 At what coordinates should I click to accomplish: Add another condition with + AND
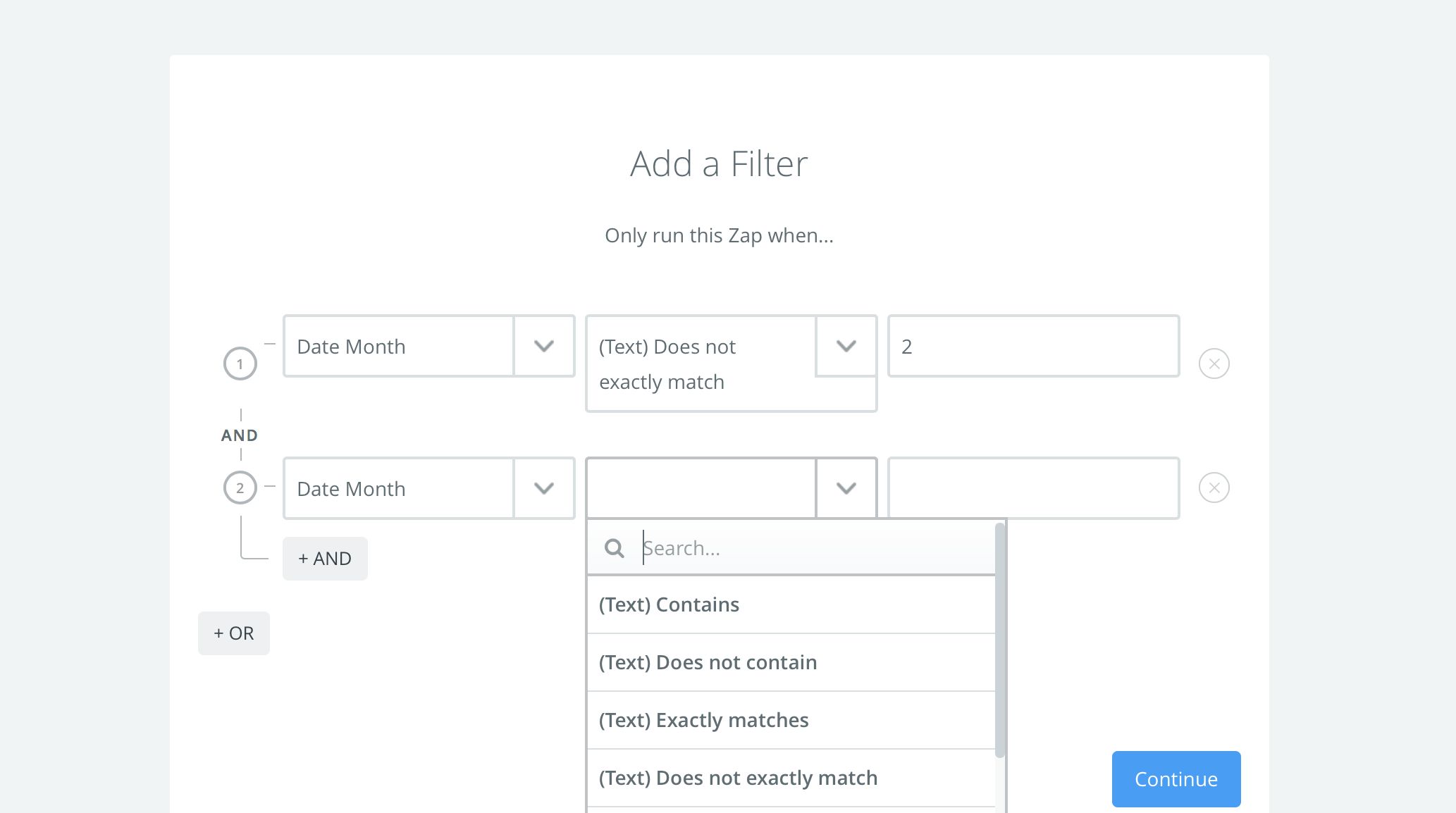(325, 559)
